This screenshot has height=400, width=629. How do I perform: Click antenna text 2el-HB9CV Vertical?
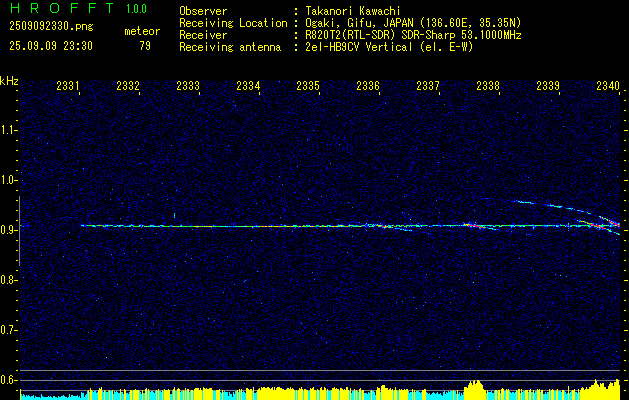(x=359, y=47)
